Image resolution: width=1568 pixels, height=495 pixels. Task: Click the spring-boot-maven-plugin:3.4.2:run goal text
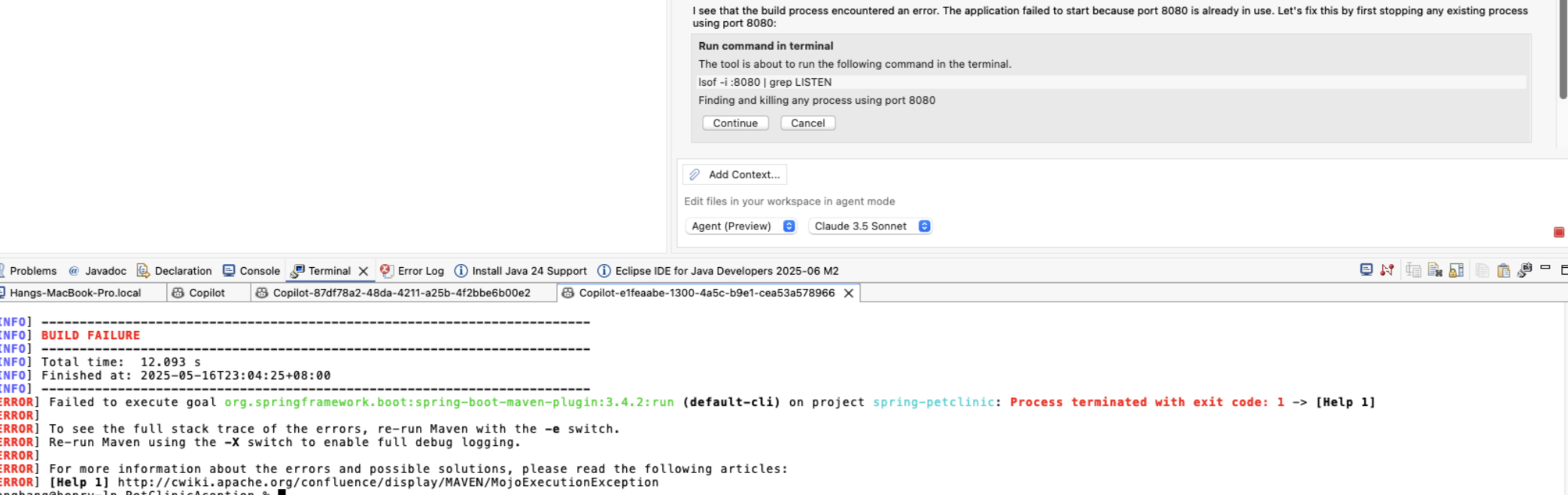tap(449, 402)
